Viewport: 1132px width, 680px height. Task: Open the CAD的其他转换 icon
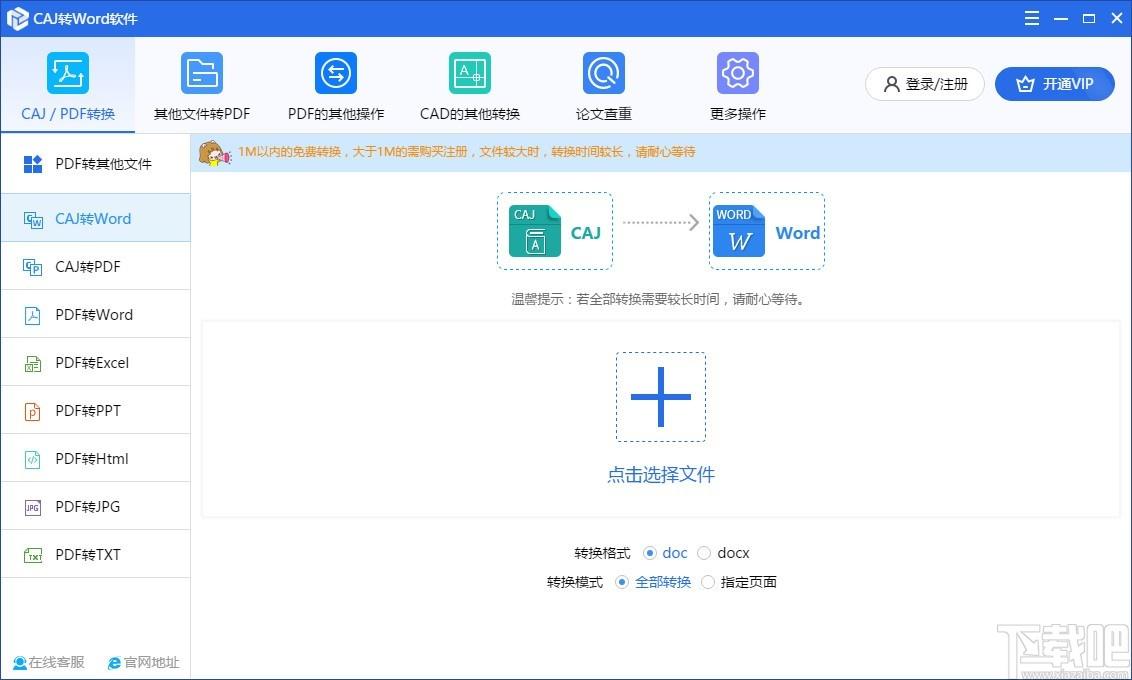point(470,73)
